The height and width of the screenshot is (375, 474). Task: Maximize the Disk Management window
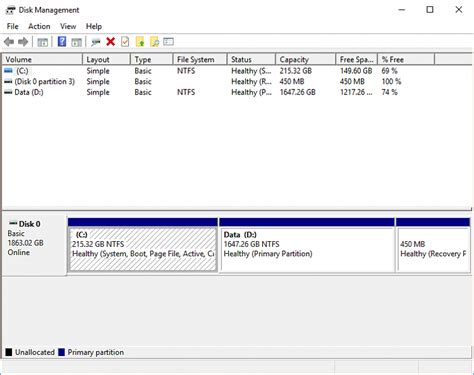coord(430,10)
